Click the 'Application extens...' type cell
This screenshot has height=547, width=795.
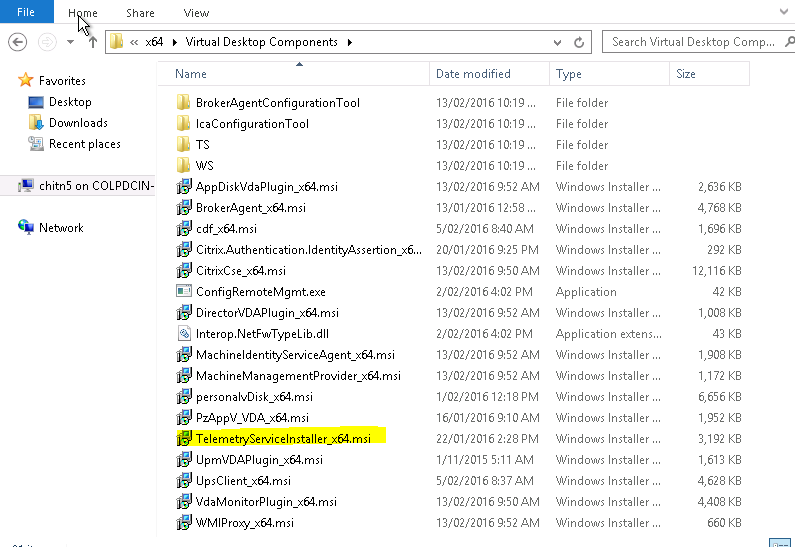pyautogui.click(x=608, y=334)
